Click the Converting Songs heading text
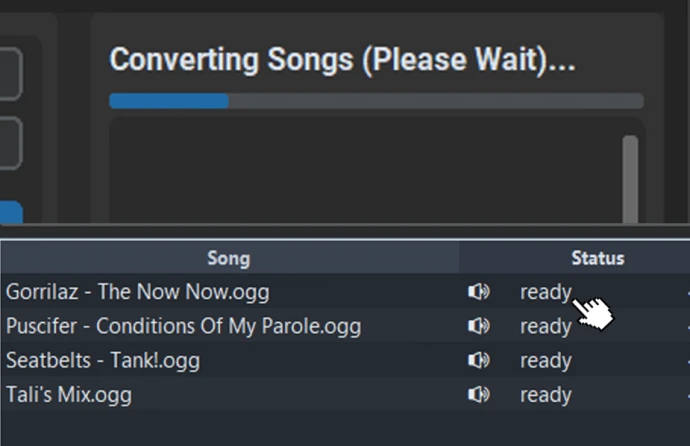690x446 pixels. [x=342, y=60]
